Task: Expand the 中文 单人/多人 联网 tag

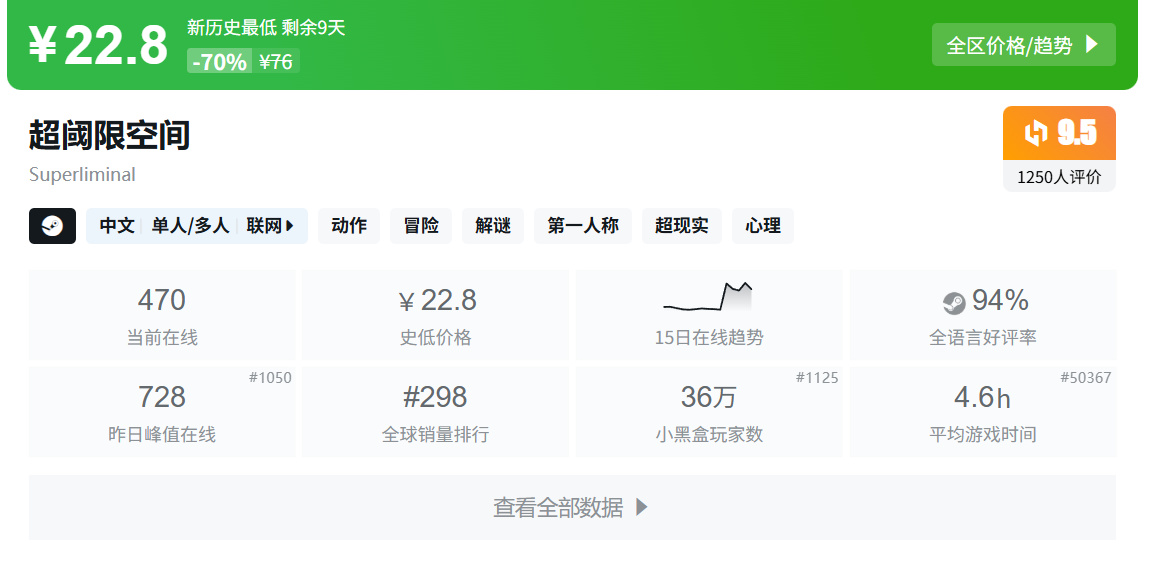Action: point(197,226)
